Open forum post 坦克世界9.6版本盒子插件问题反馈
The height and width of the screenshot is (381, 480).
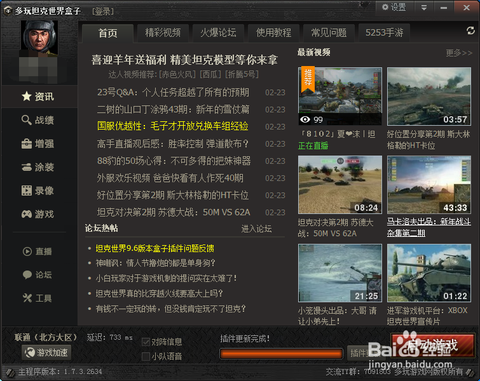point(155,248)
